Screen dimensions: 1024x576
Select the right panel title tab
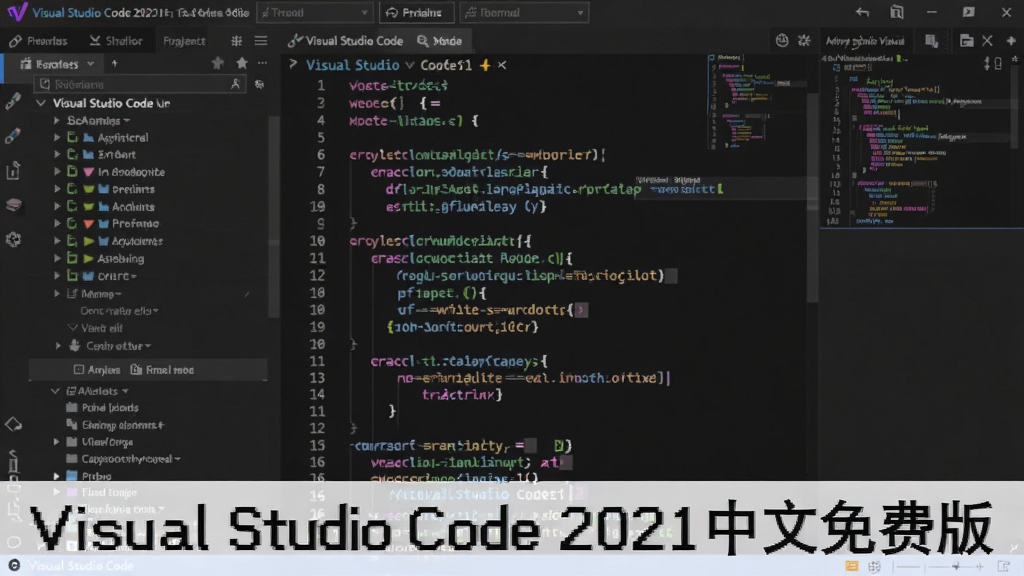[865, 41]
